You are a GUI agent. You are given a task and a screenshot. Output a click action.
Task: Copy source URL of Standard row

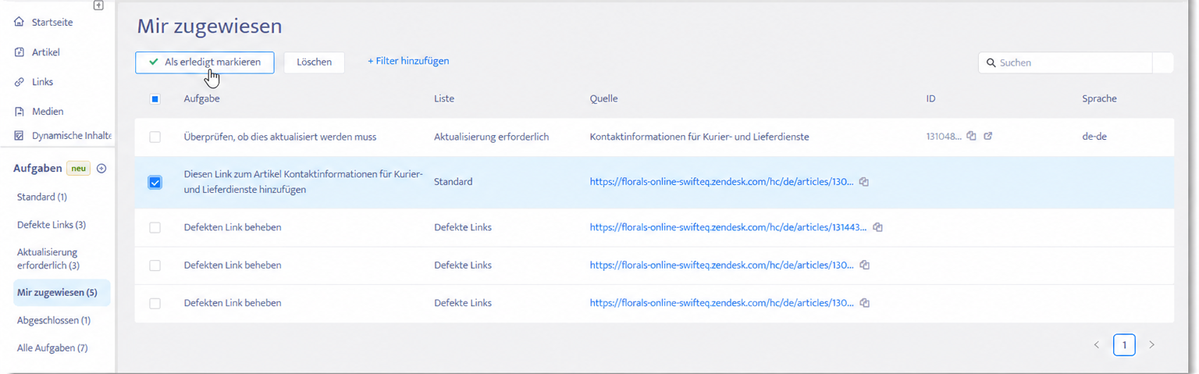[x=863, y=182]
